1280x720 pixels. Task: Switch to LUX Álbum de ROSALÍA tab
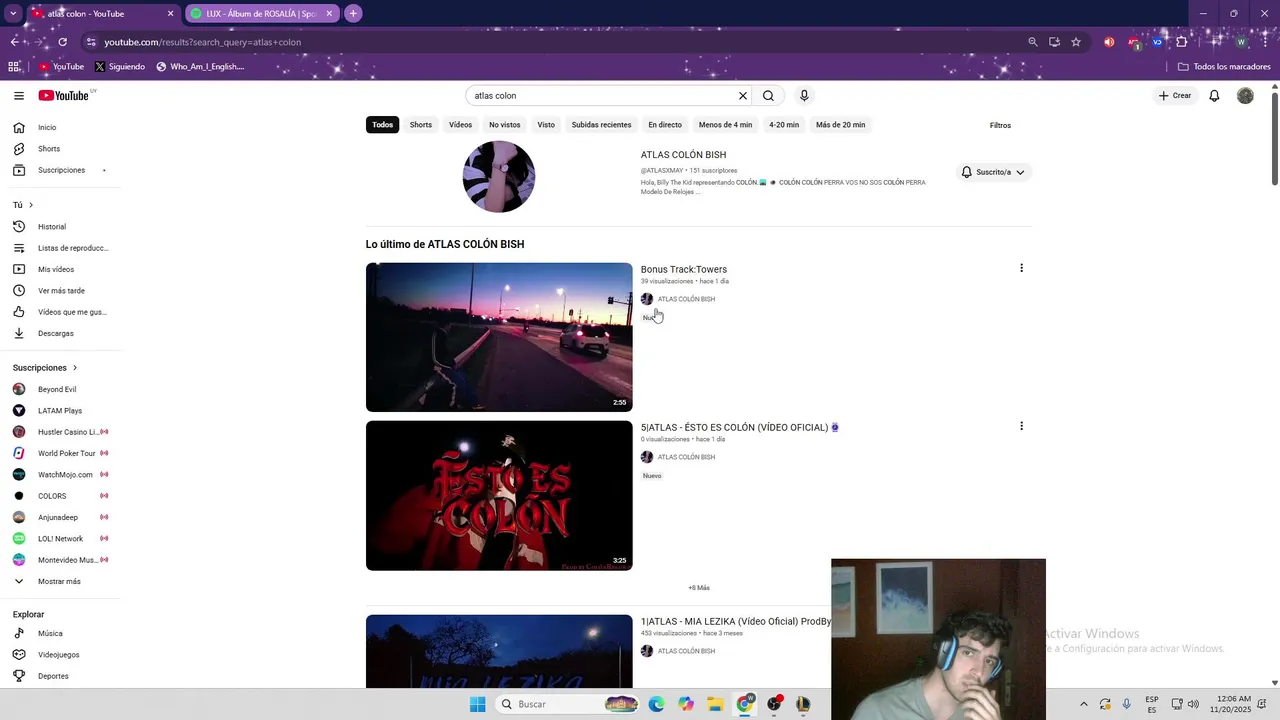pos(263,14)
